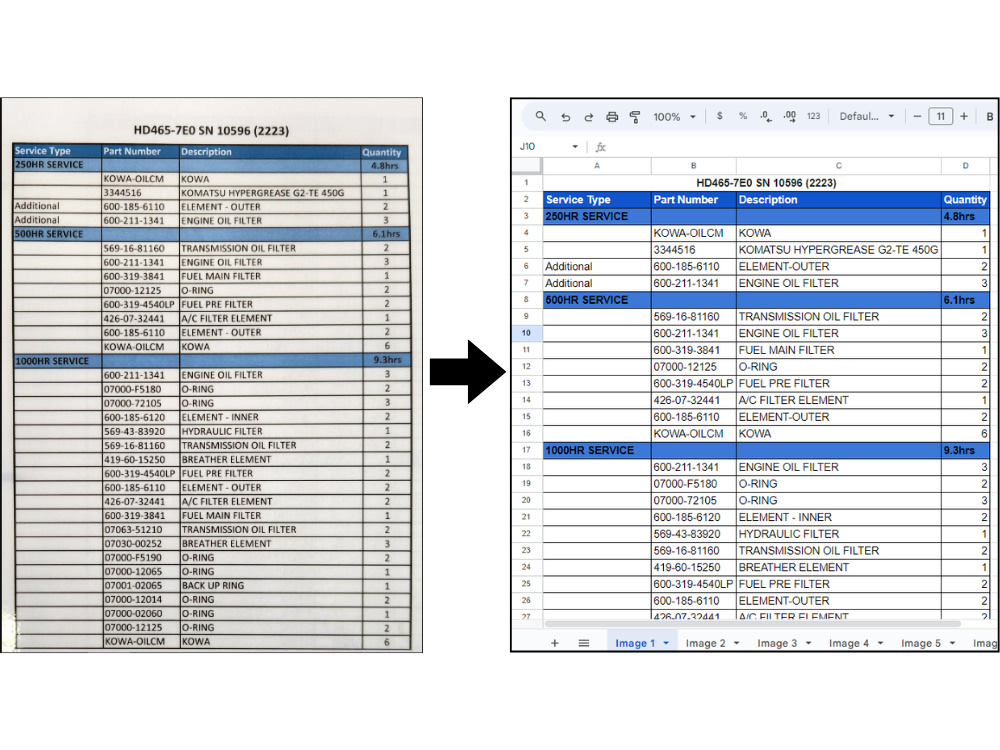Image resolution: width=1000 pixels, height=750 pixels.
Task: Open Image 1 tab dropdown arrow
Action: coord(666,643)
